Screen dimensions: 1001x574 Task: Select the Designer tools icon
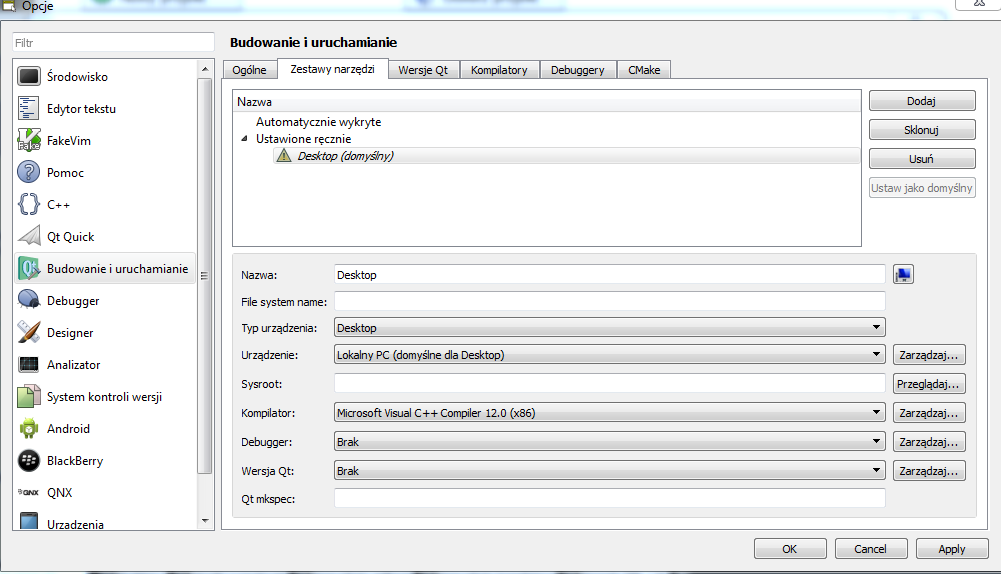click(x=28, y=332)
